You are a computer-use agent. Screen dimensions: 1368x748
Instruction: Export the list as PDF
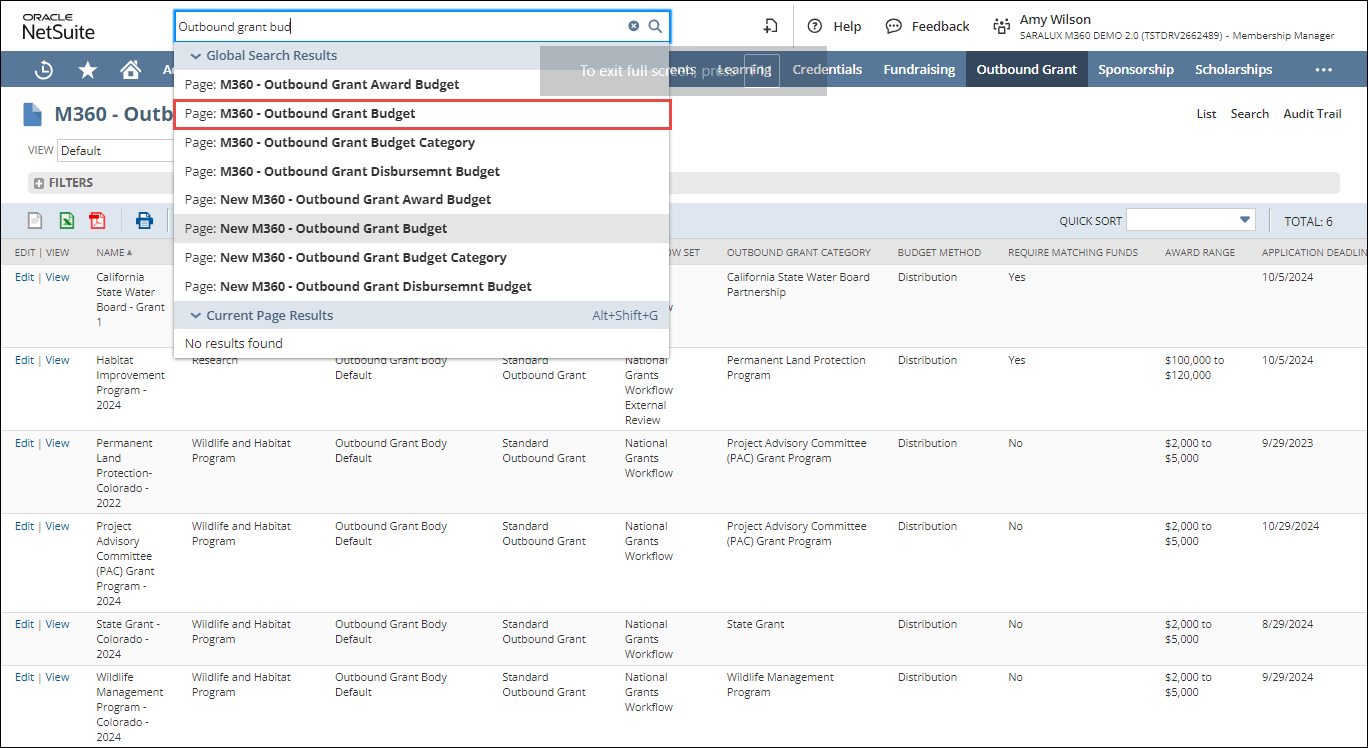point(97,221)
